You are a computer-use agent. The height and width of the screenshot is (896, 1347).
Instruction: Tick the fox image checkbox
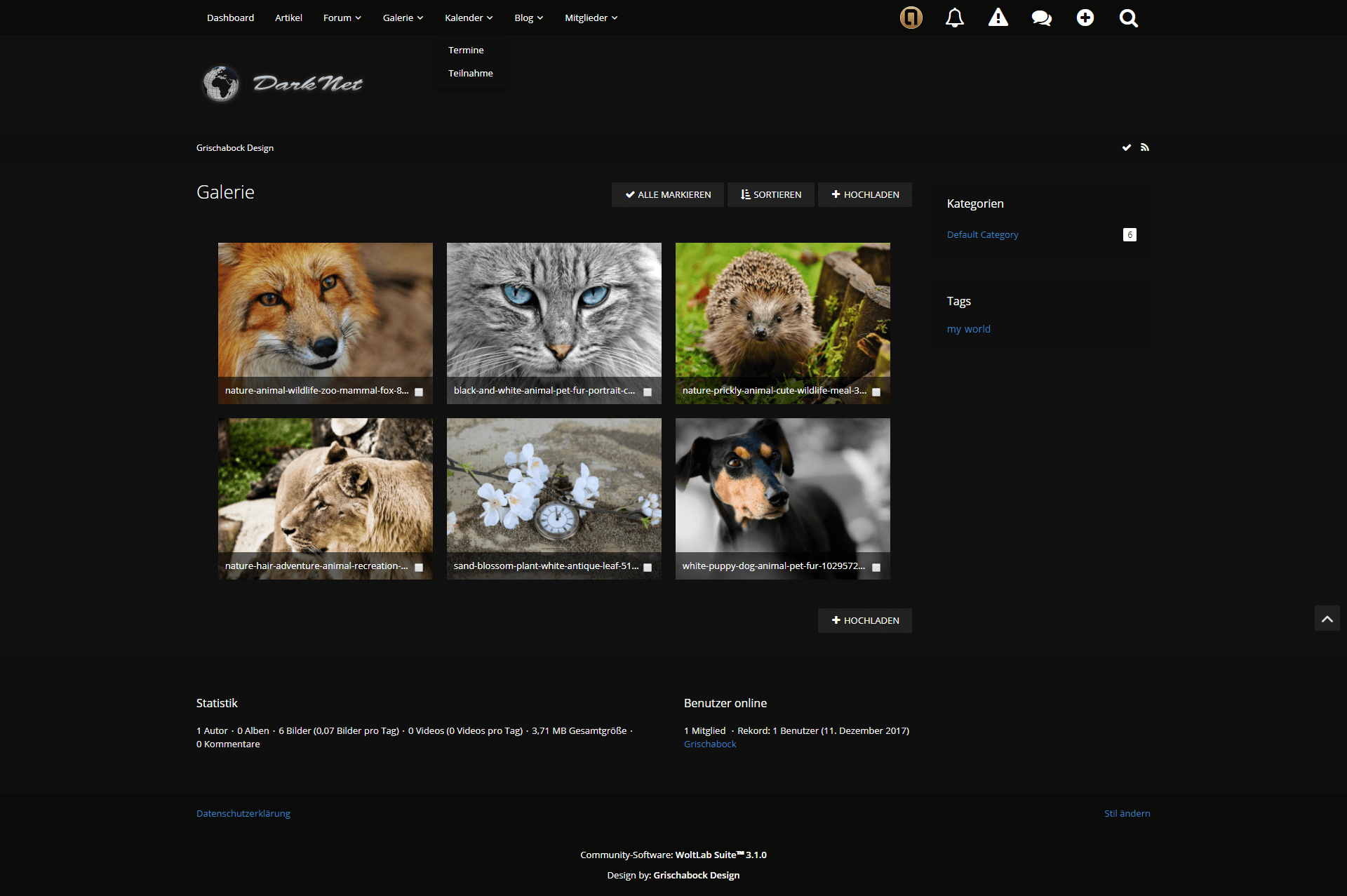(419, 392)
